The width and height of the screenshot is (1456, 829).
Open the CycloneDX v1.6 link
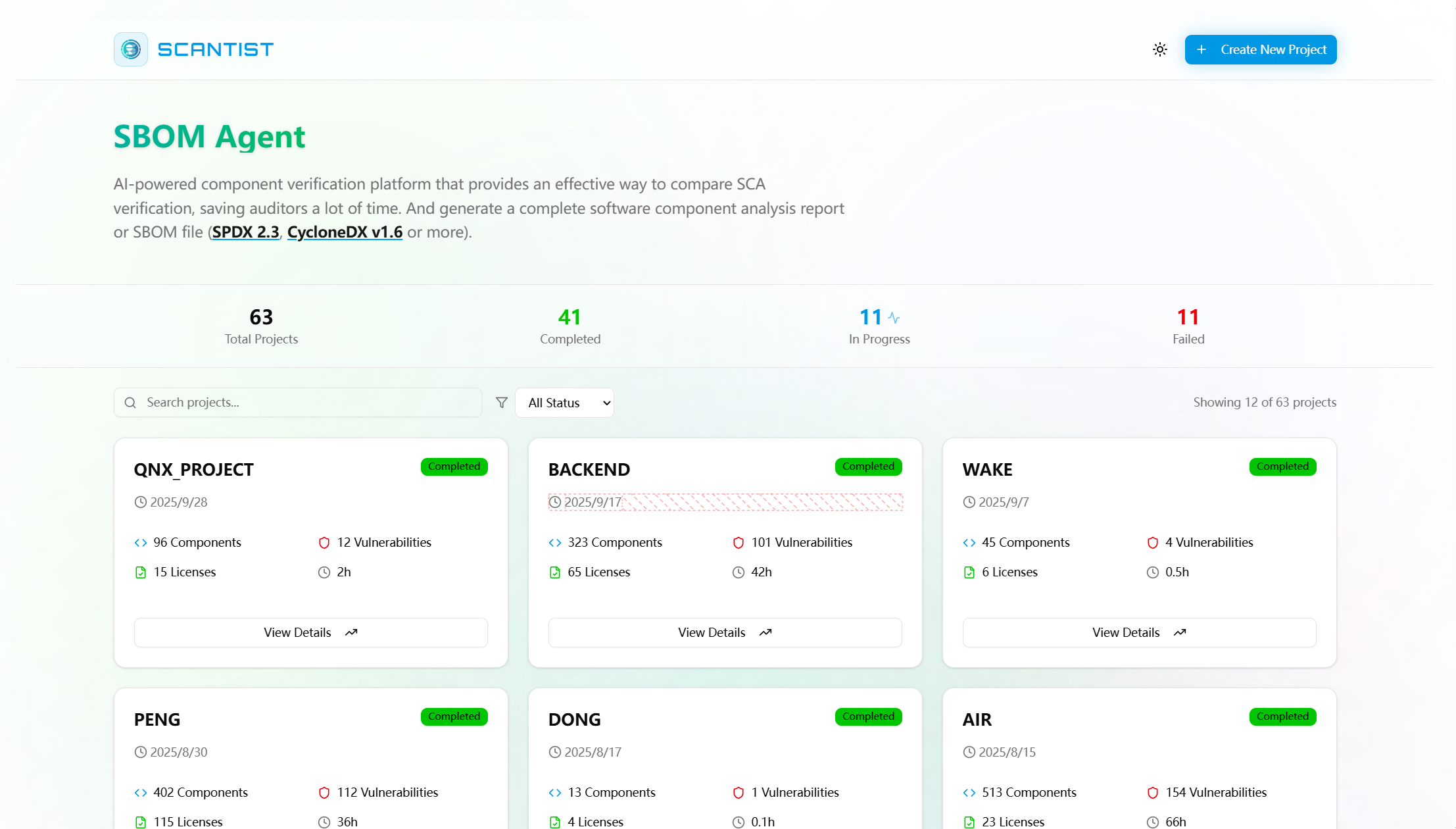click(x=345, y=232)
